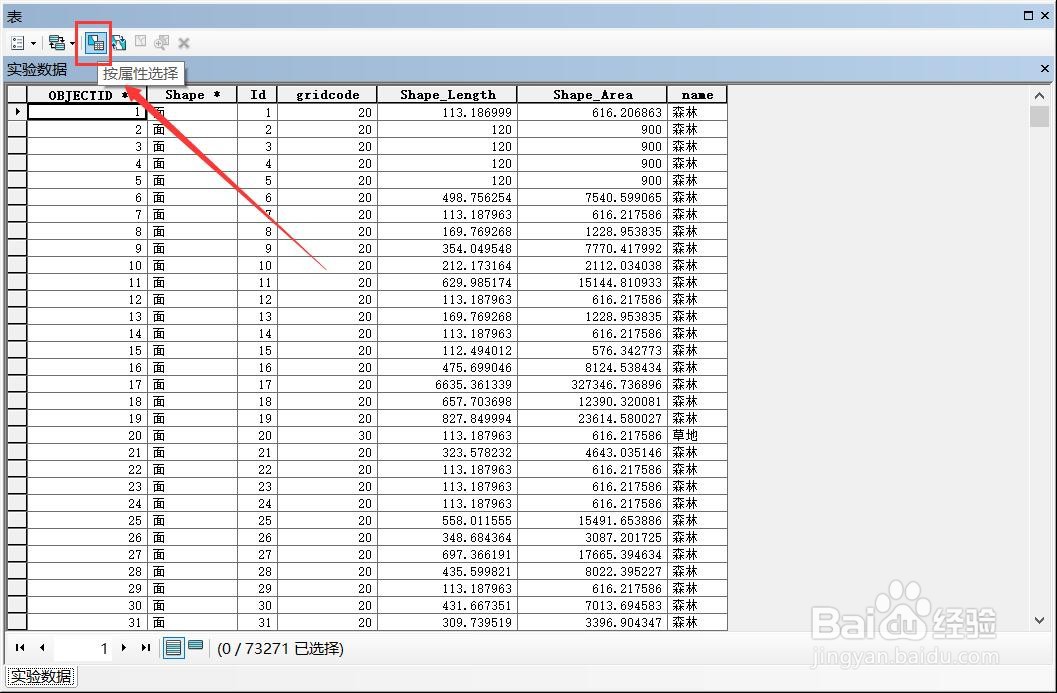Click the gridcode cell with value 30
This screenshot has height=693, width=1057.
click(328, 435)
